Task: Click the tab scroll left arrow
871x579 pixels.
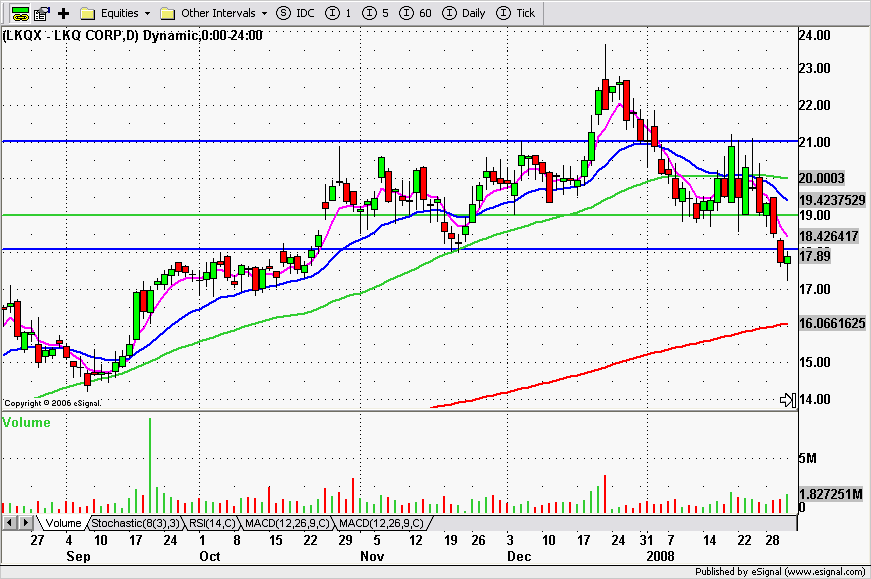Action: click(9, 522)
